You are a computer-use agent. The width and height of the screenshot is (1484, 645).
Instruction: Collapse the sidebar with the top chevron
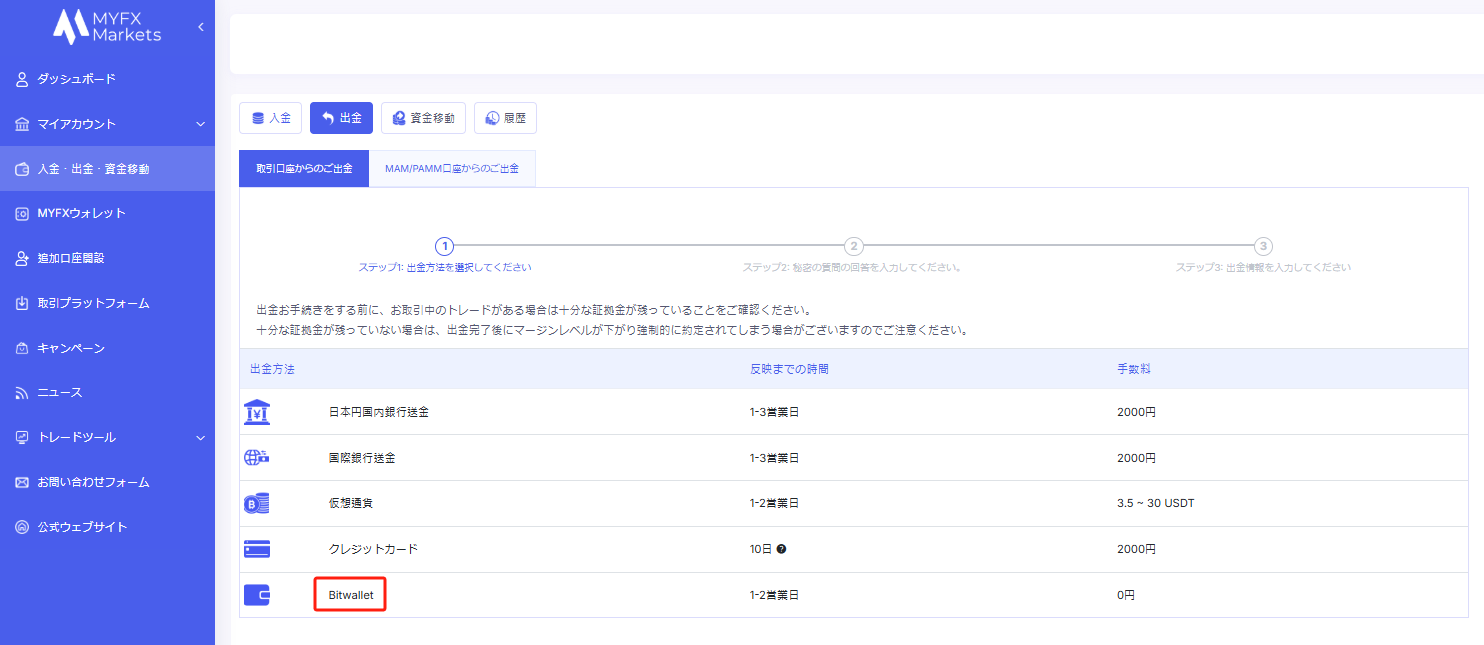[200, 27]
